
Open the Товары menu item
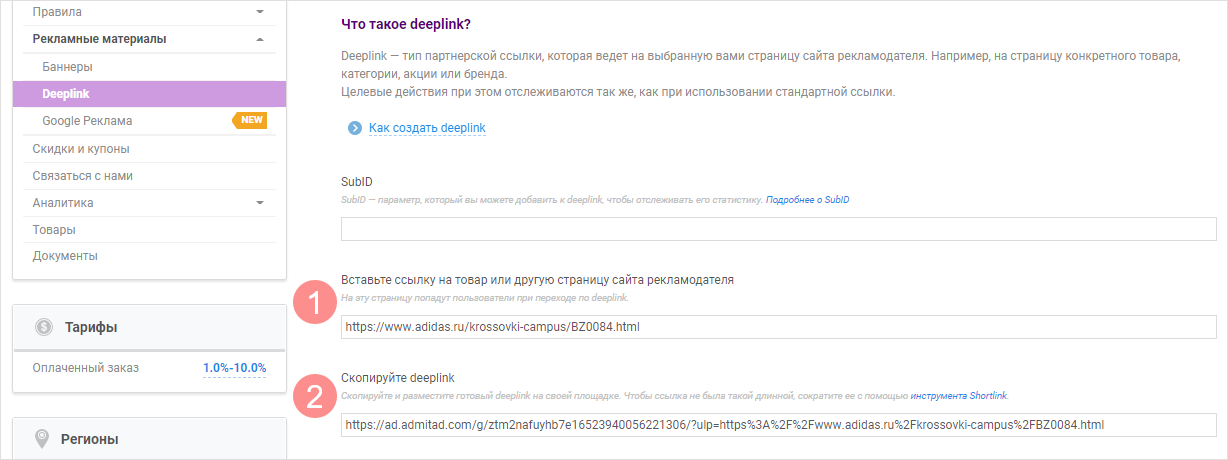pyautogui.click(x=54, y=230)
